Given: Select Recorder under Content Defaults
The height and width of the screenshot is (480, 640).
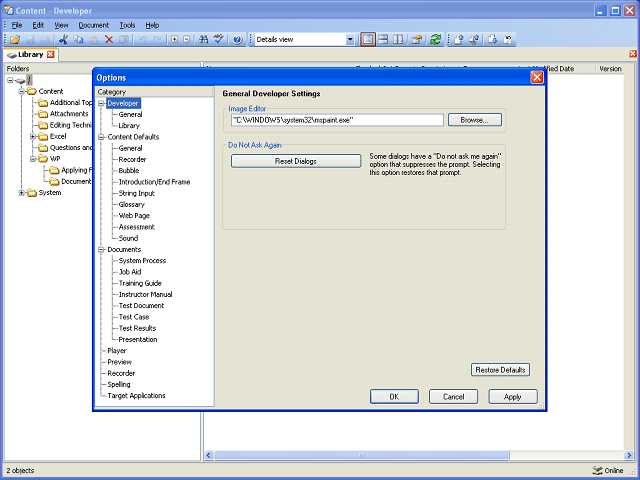Looking at the screenshot, I should click(x=132, y=160).
